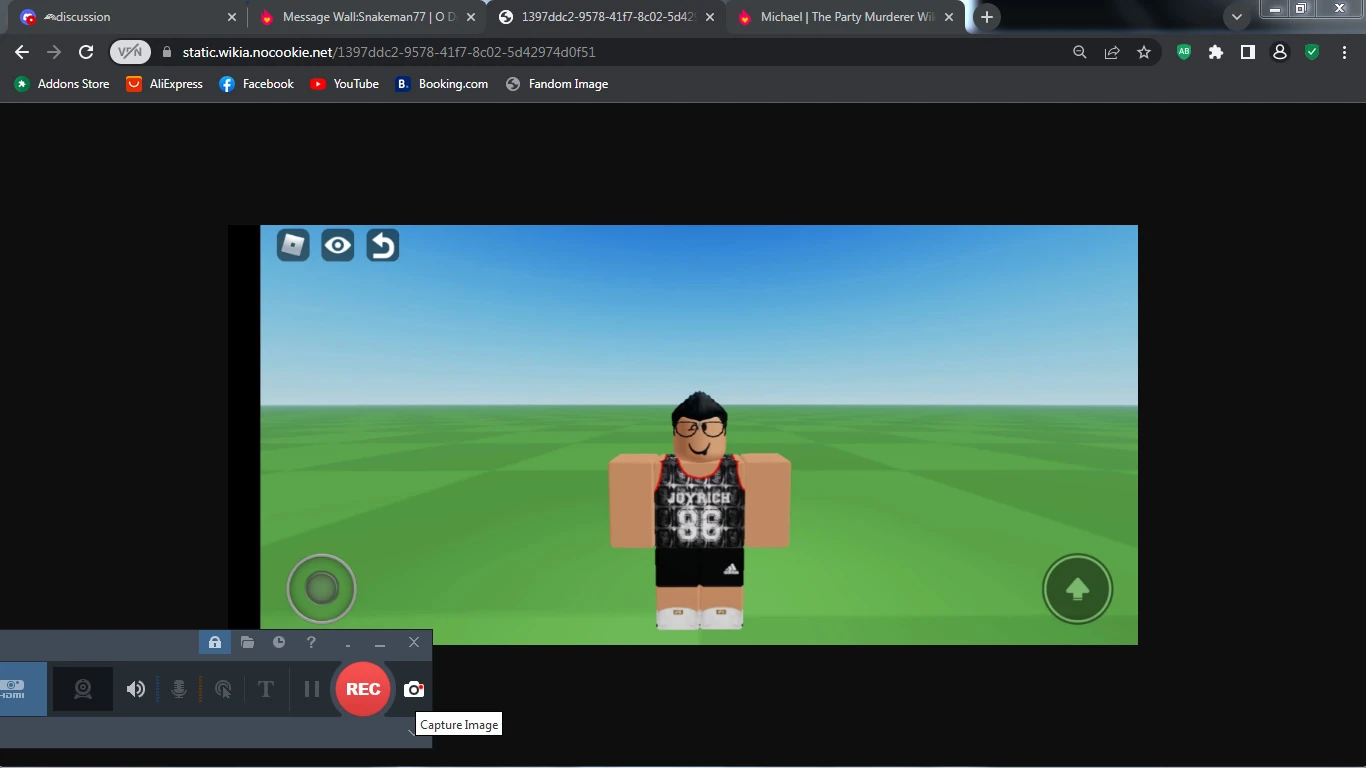Click the green shield checkmark extension

click(1312, 52)
